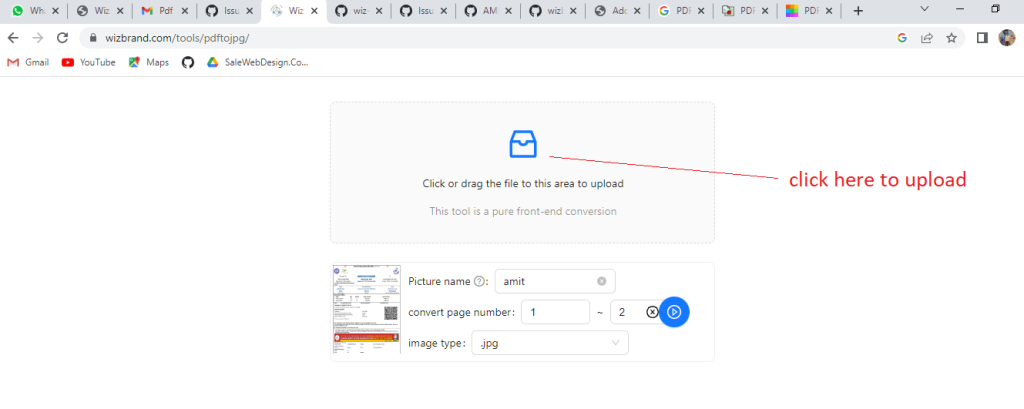Clear the Picture name field text

coord(602,282)
